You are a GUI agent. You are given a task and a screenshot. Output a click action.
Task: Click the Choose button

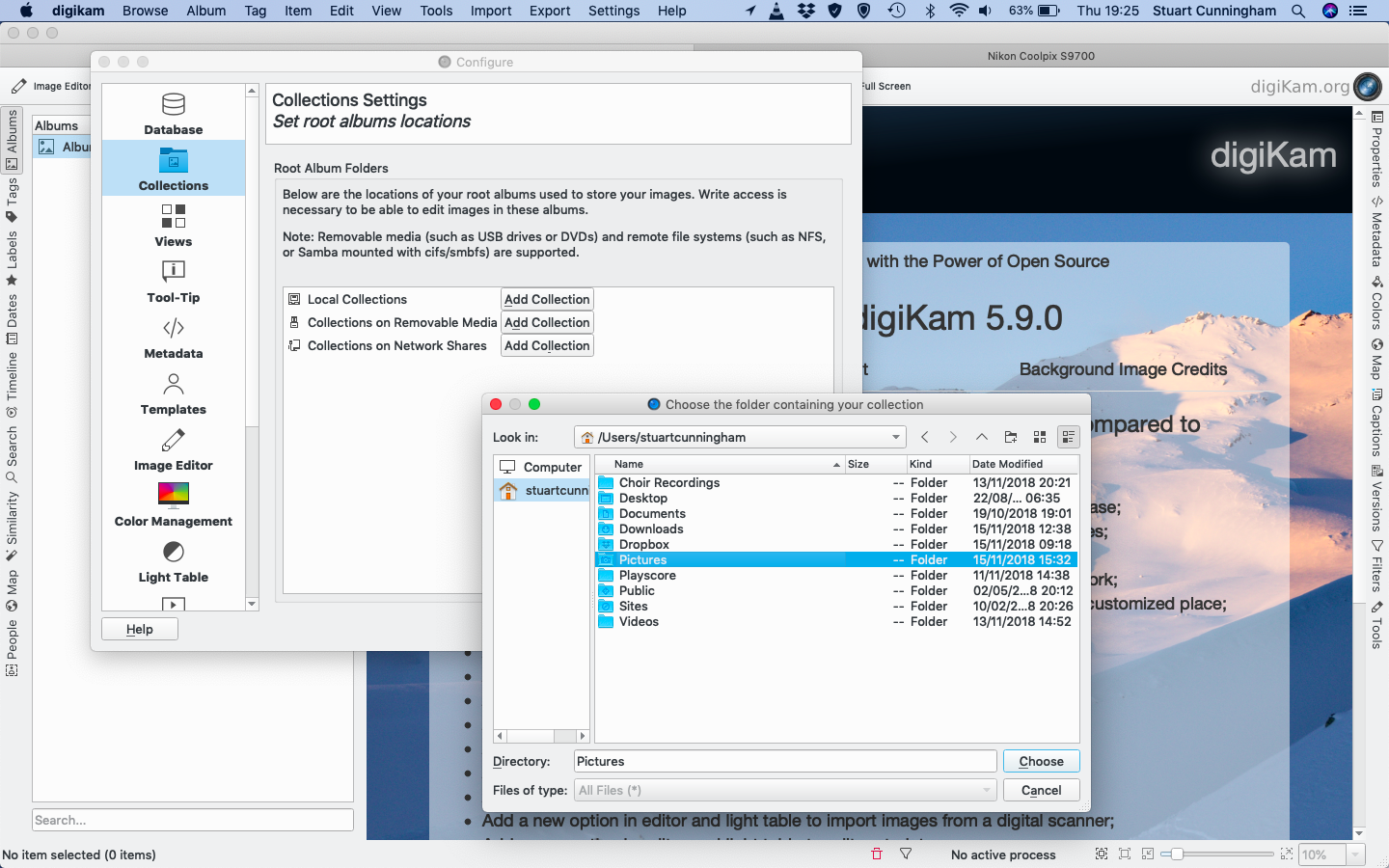pyautogui.click(x=1041, y=761)
